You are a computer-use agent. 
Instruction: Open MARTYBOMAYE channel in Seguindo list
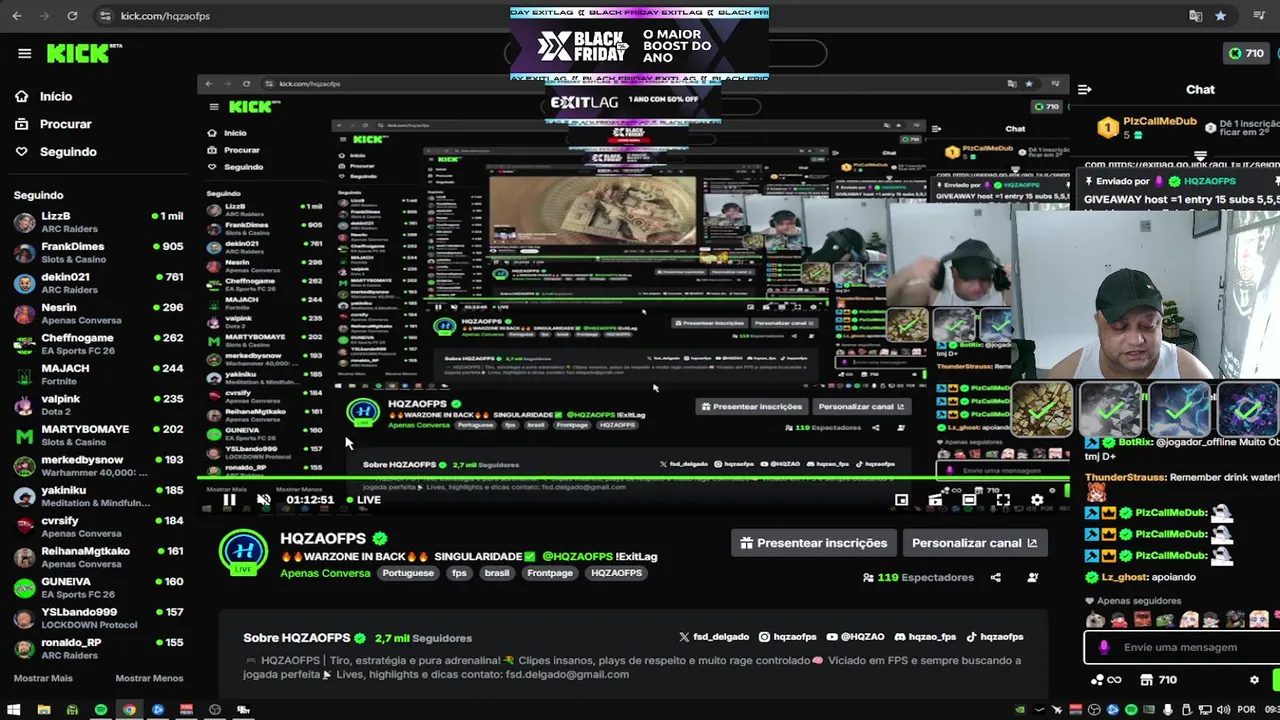point(98,435)
